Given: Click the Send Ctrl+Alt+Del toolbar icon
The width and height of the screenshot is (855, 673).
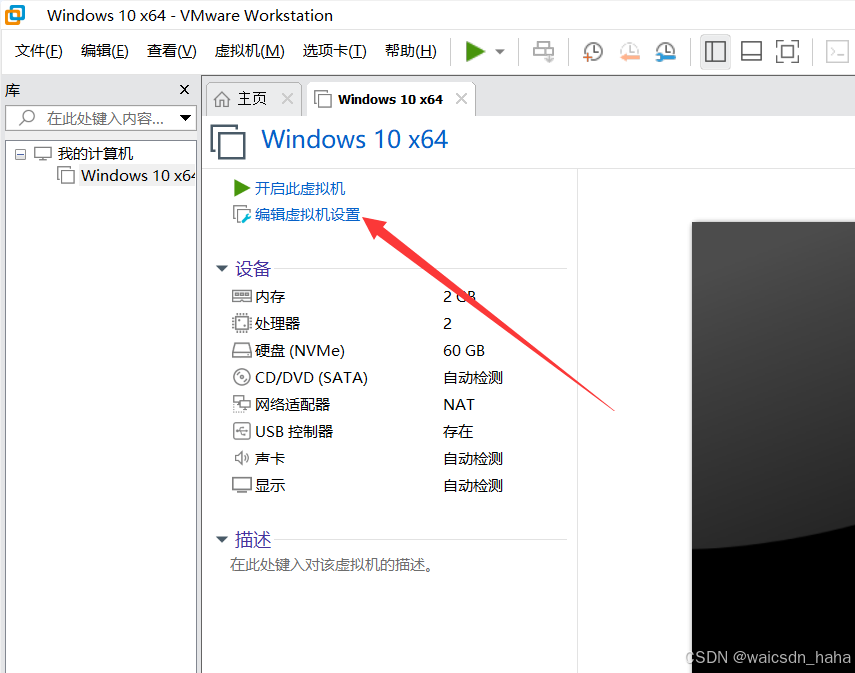Looking at the screenshot, I should pyautogui.click(x=544, y=52).
